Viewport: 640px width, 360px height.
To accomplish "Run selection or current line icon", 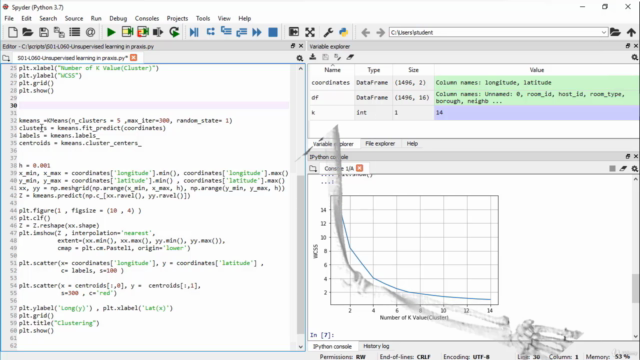I will click(158, 32).
